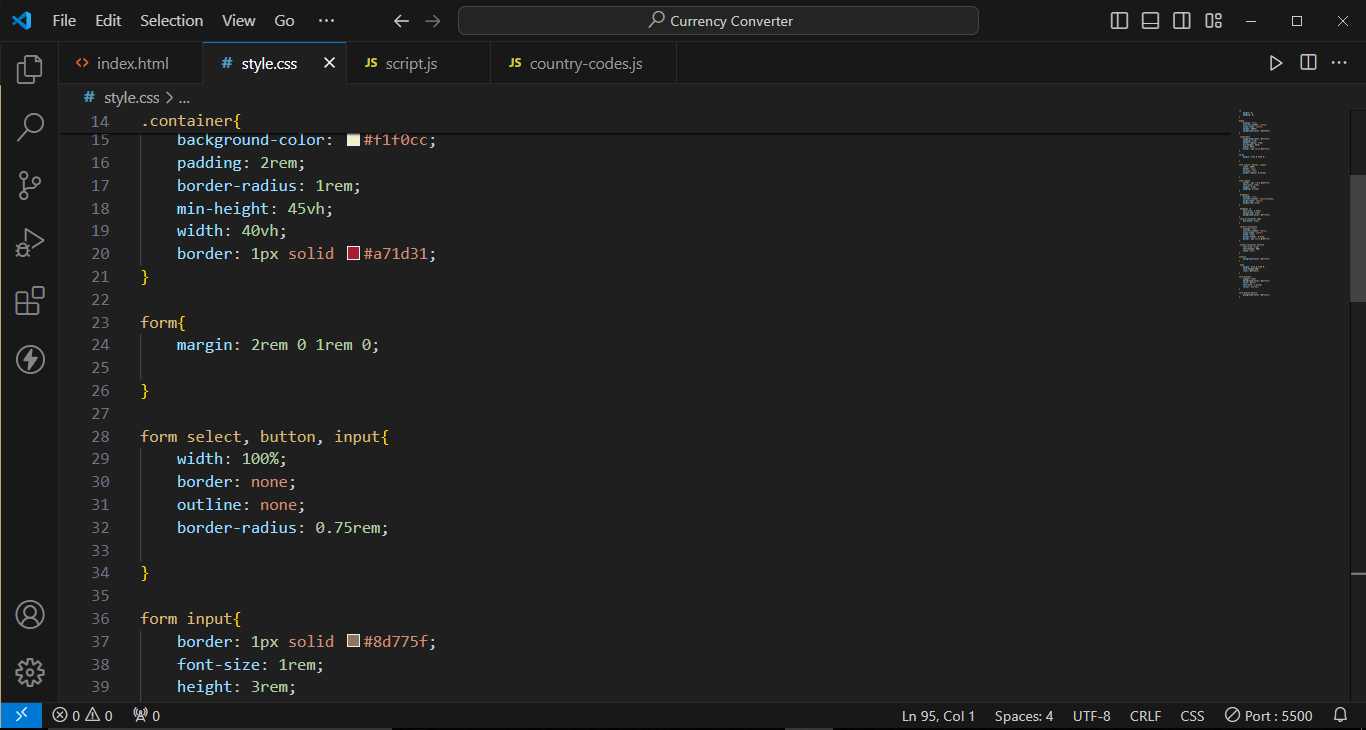Open the Explorer view in activity bar

pyautogui.click(x=30, y=69)
